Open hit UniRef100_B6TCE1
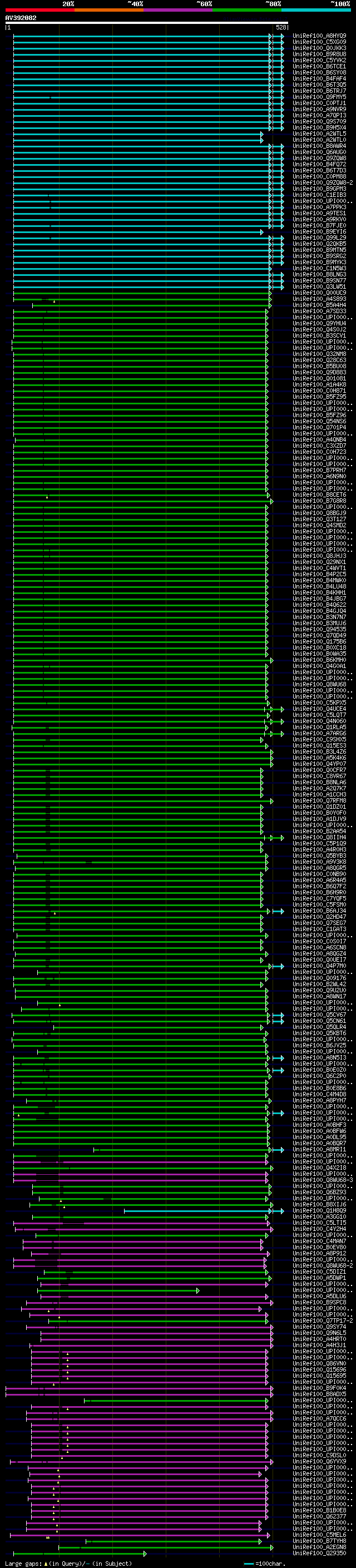This screenshot has width=356, height=1568. pos(319,66)
